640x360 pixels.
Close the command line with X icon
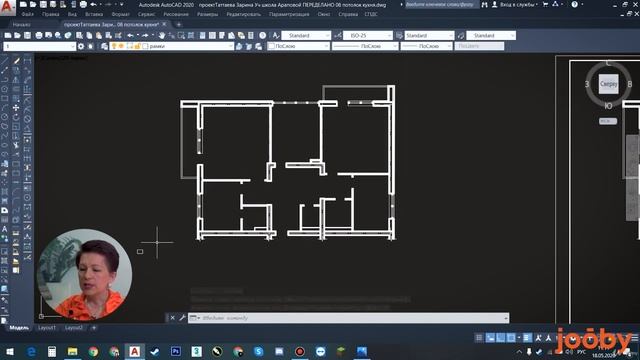(x=173, y=318)
